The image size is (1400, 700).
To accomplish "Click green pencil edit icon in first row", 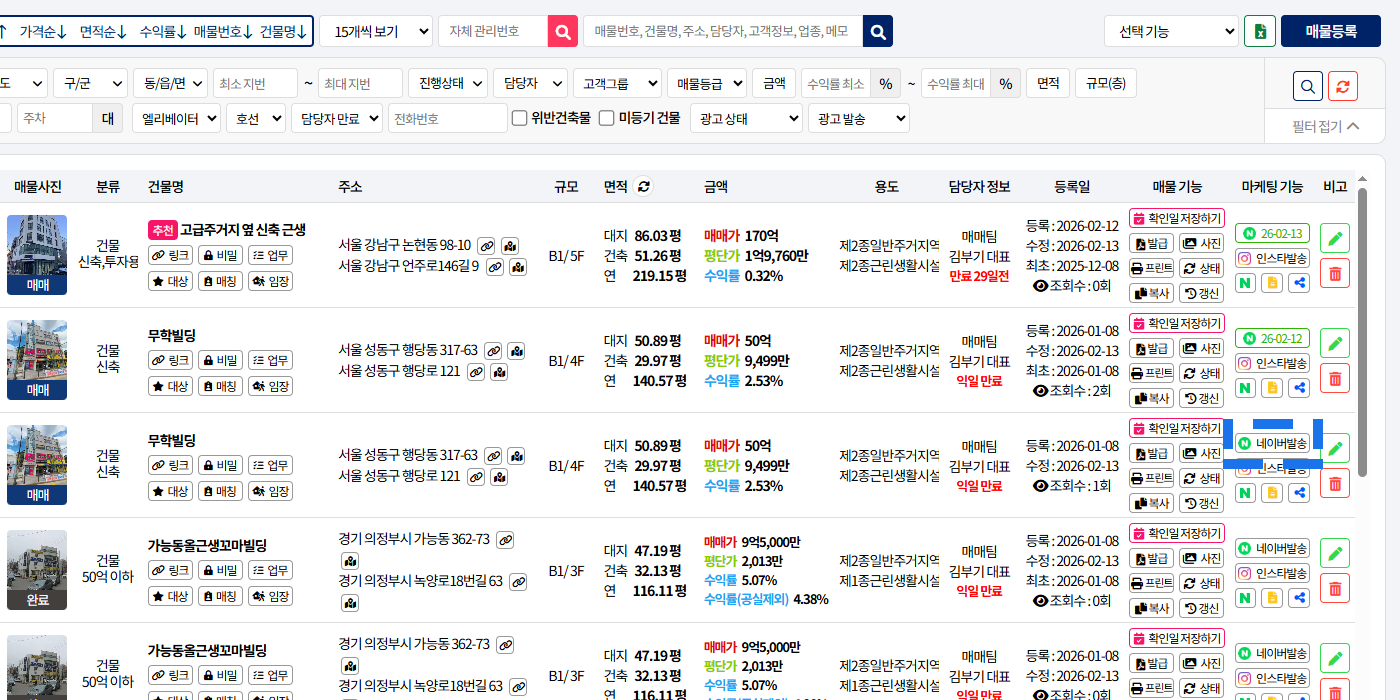I will pos(1334,238).
